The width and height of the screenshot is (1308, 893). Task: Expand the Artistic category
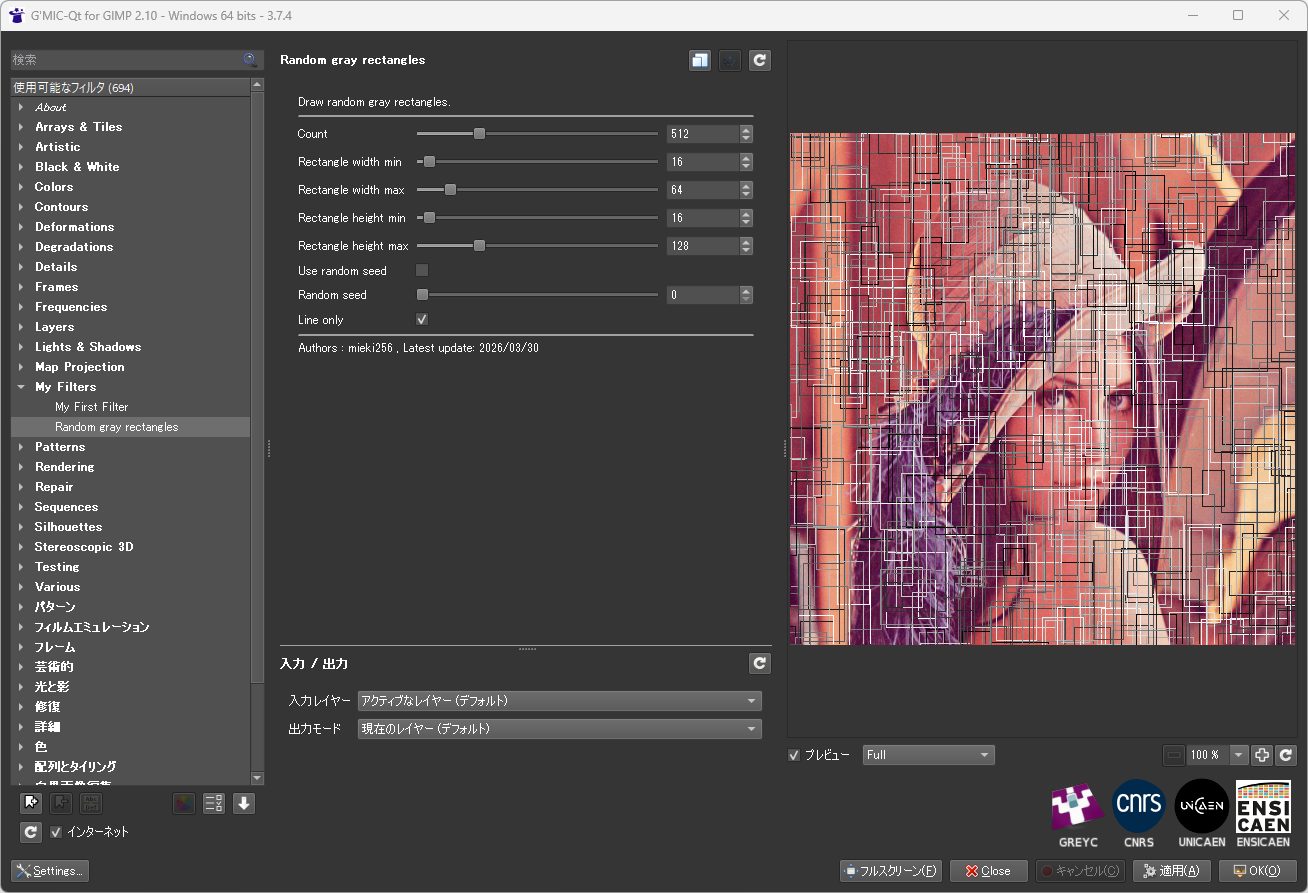click(x=21, y=147)
